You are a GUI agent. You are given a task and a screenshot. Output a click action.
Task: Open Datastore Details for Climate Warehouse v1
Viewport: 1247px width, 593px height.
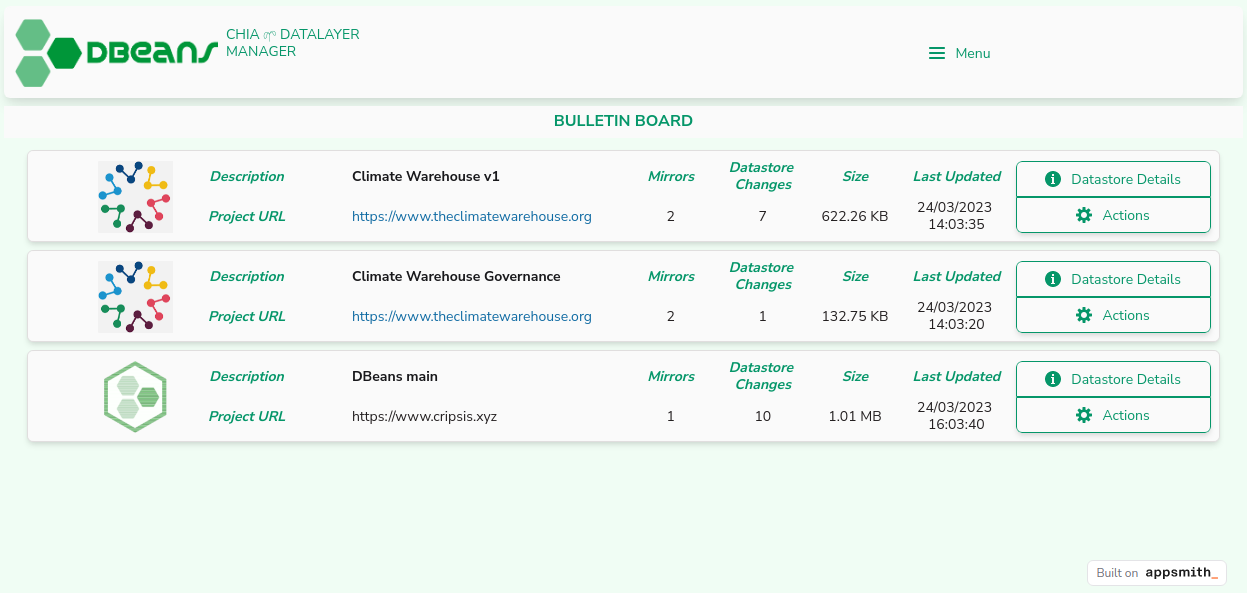[x=1113, y=179]
